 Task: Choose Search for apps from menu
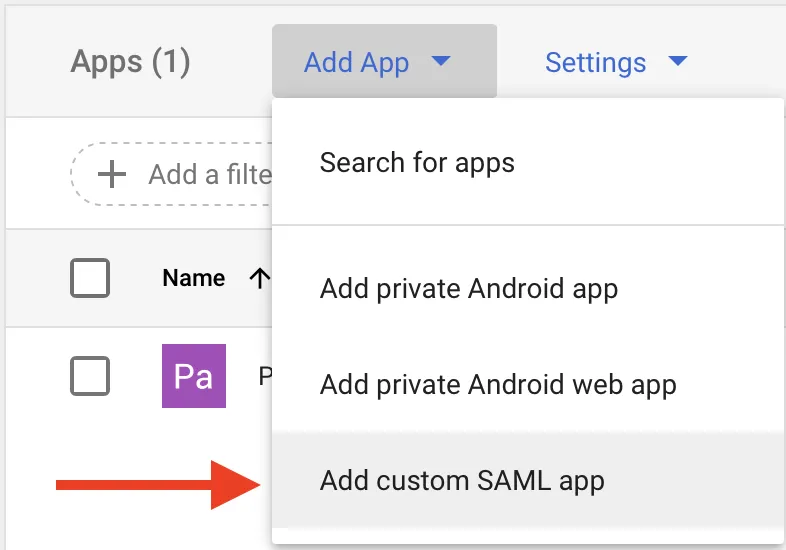coord(417,162)
